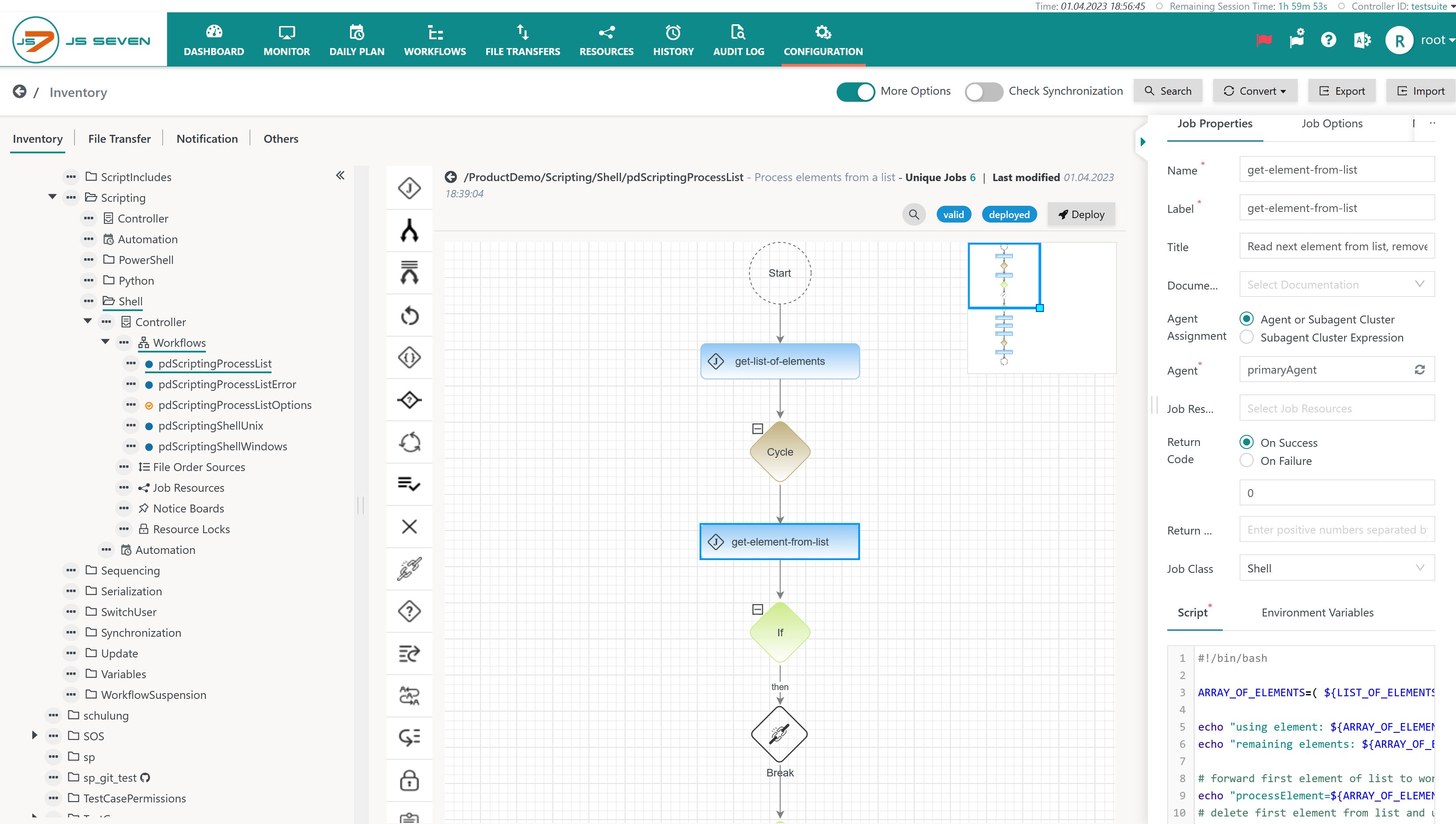Select the Fail X instruction icon
The height and width of the screenshot is (824, 1456).
[409, 527]
